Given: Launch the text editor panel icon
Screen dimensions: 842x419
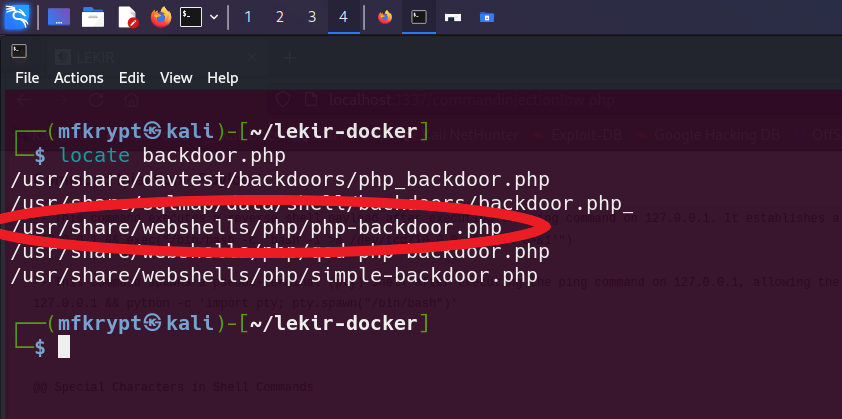Looking at the screenshot, I should [127, 17].
